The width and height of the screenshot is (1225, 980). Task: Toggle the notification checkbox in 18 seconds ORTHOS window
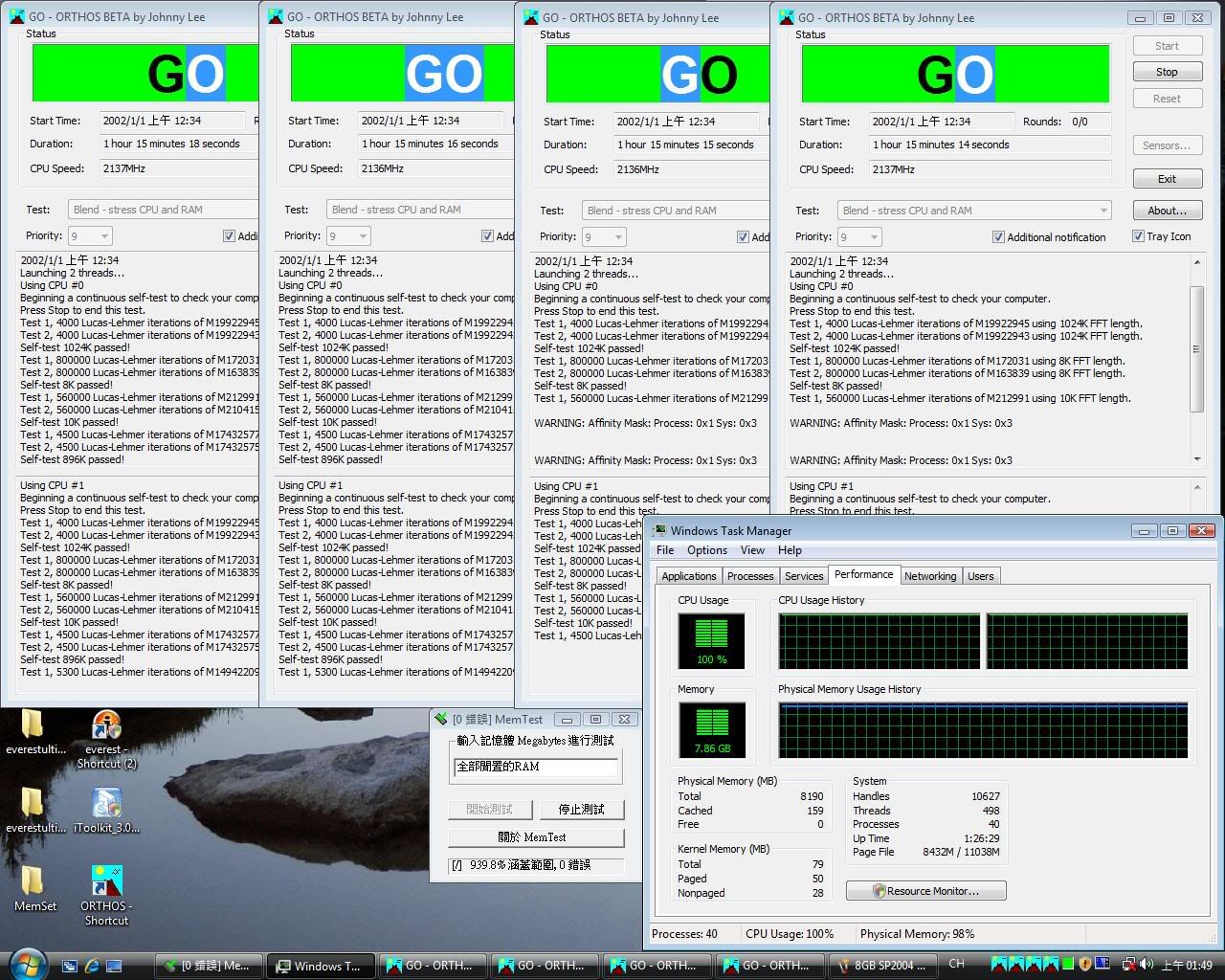[229, 236]
